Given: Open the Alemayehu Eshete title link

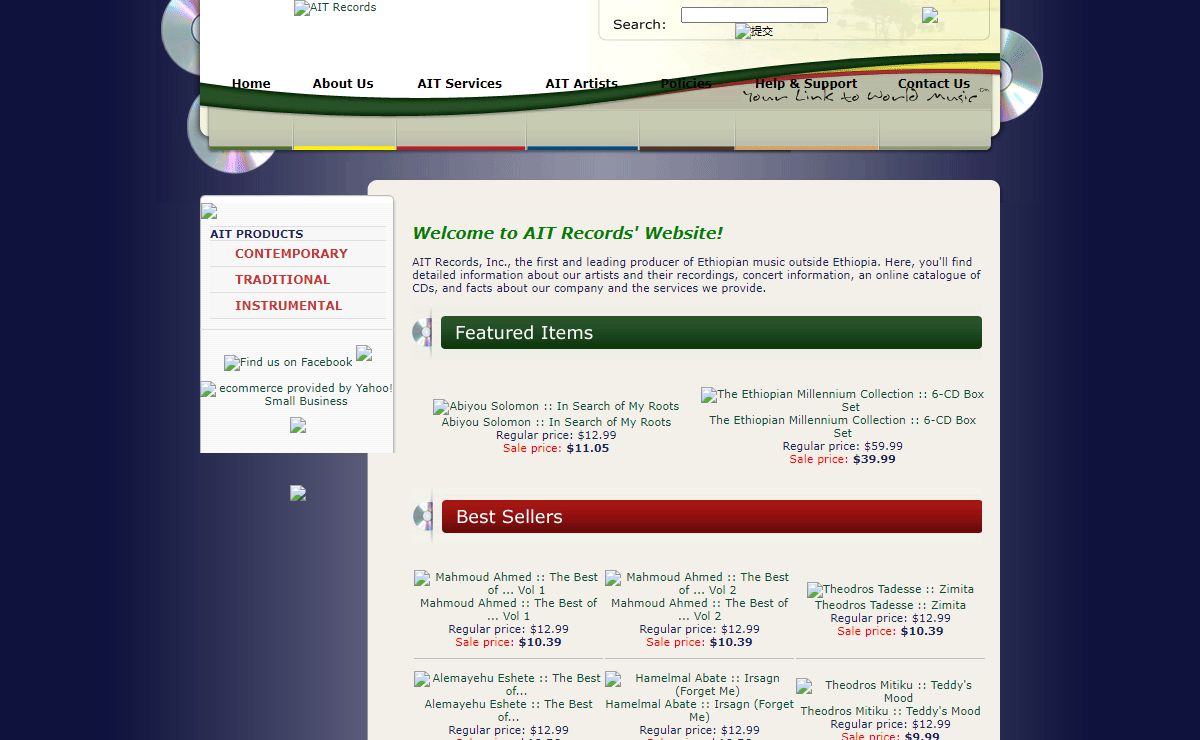Looking at the screenshot, I should (x=508, y=711).
